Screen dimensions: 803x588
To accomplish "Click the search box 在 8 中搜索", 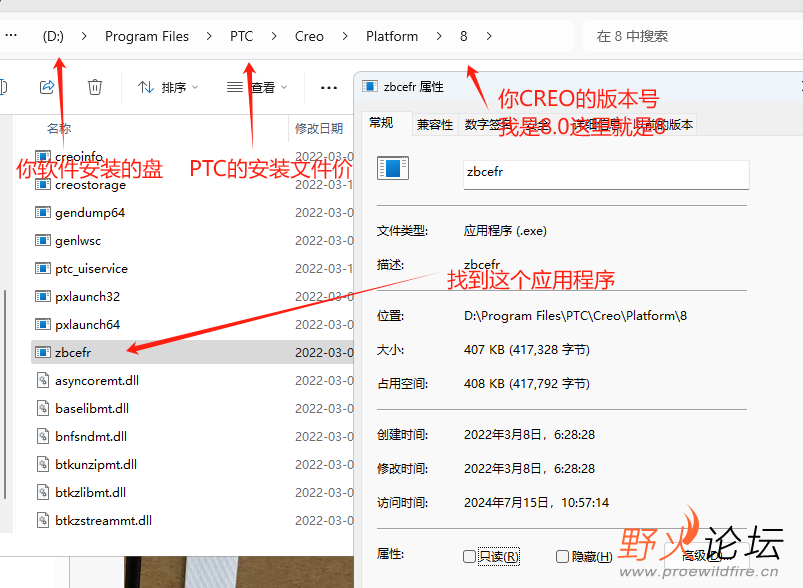I will [691, 36].
